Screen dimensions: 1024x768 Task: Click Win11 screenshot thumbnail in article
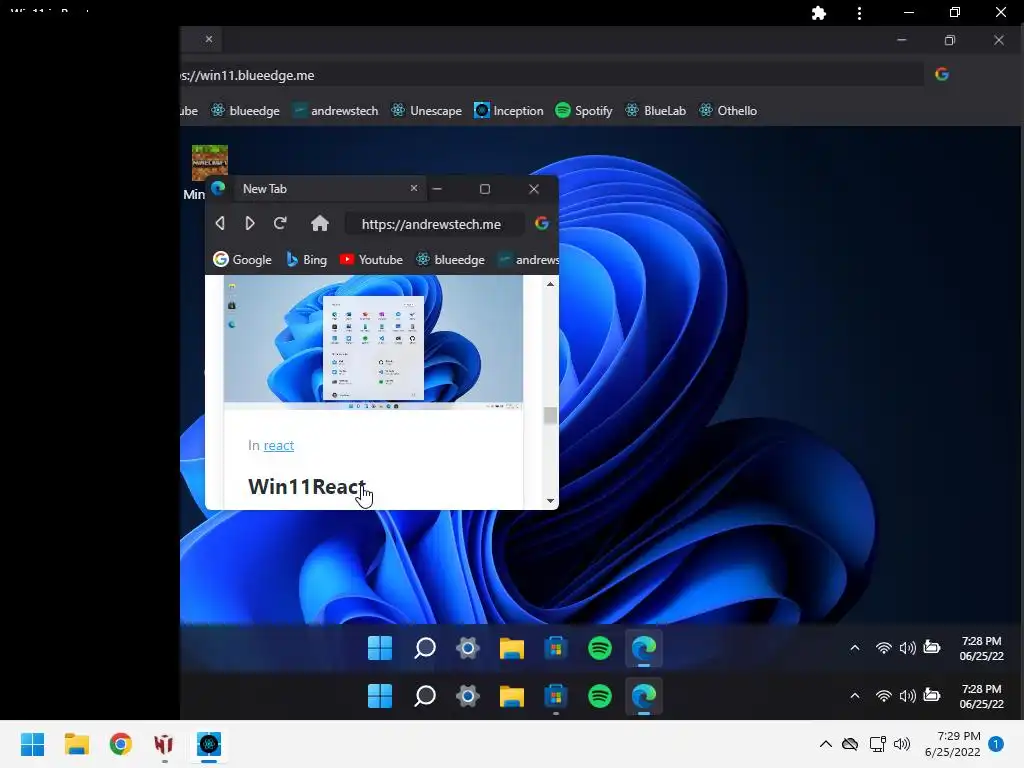coord(373,342)
